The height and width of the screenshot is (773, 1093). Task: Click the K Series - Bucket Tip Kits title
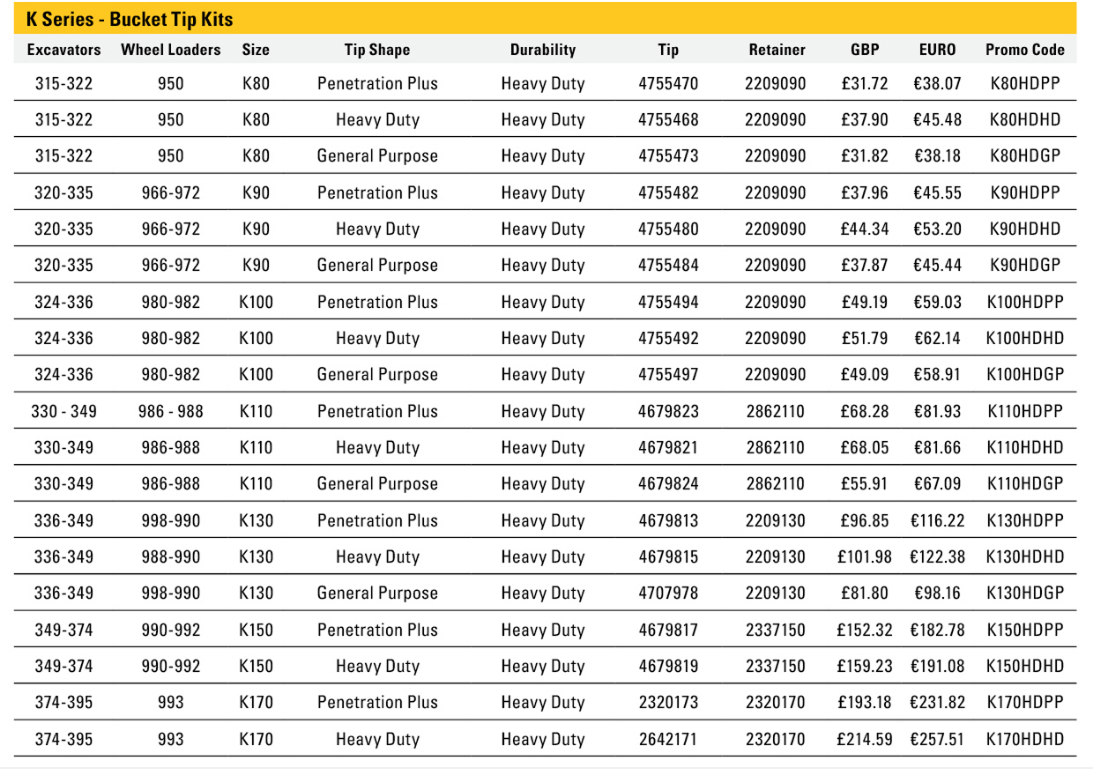(130, 19)
